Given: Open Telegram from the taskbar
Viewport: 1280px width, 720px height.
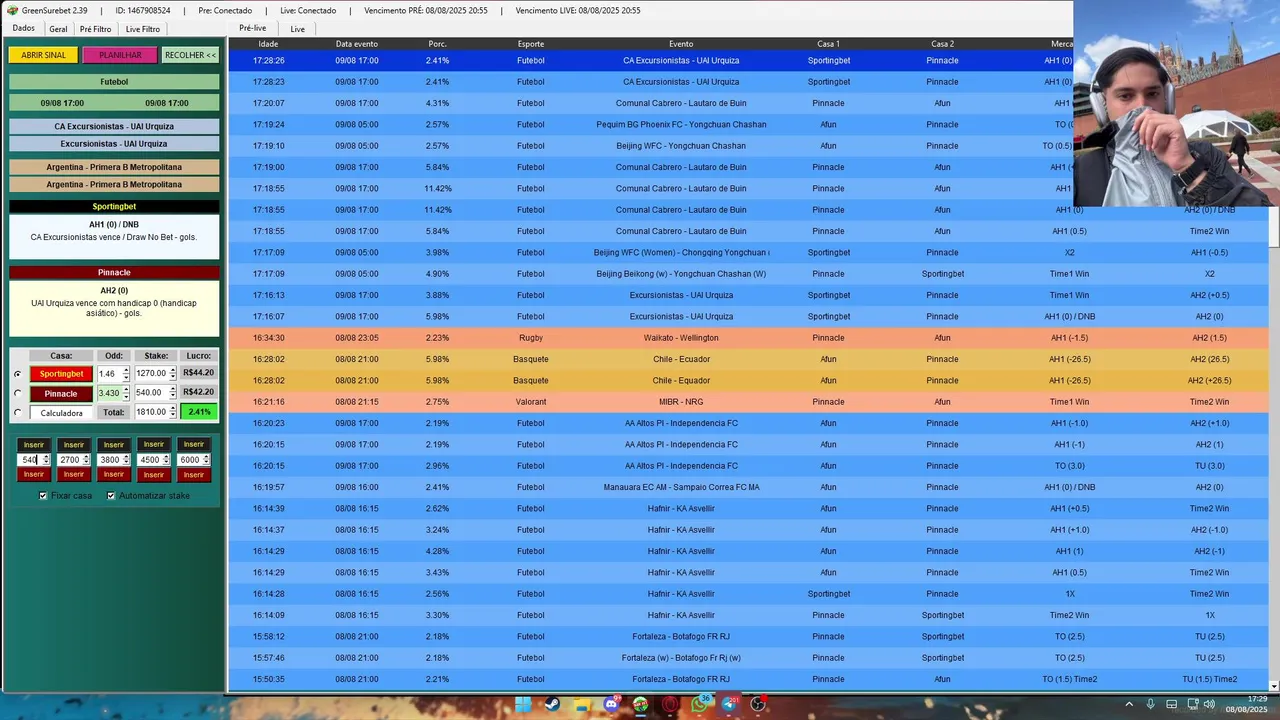Looking at the screenshot, I should pos(728,704).
